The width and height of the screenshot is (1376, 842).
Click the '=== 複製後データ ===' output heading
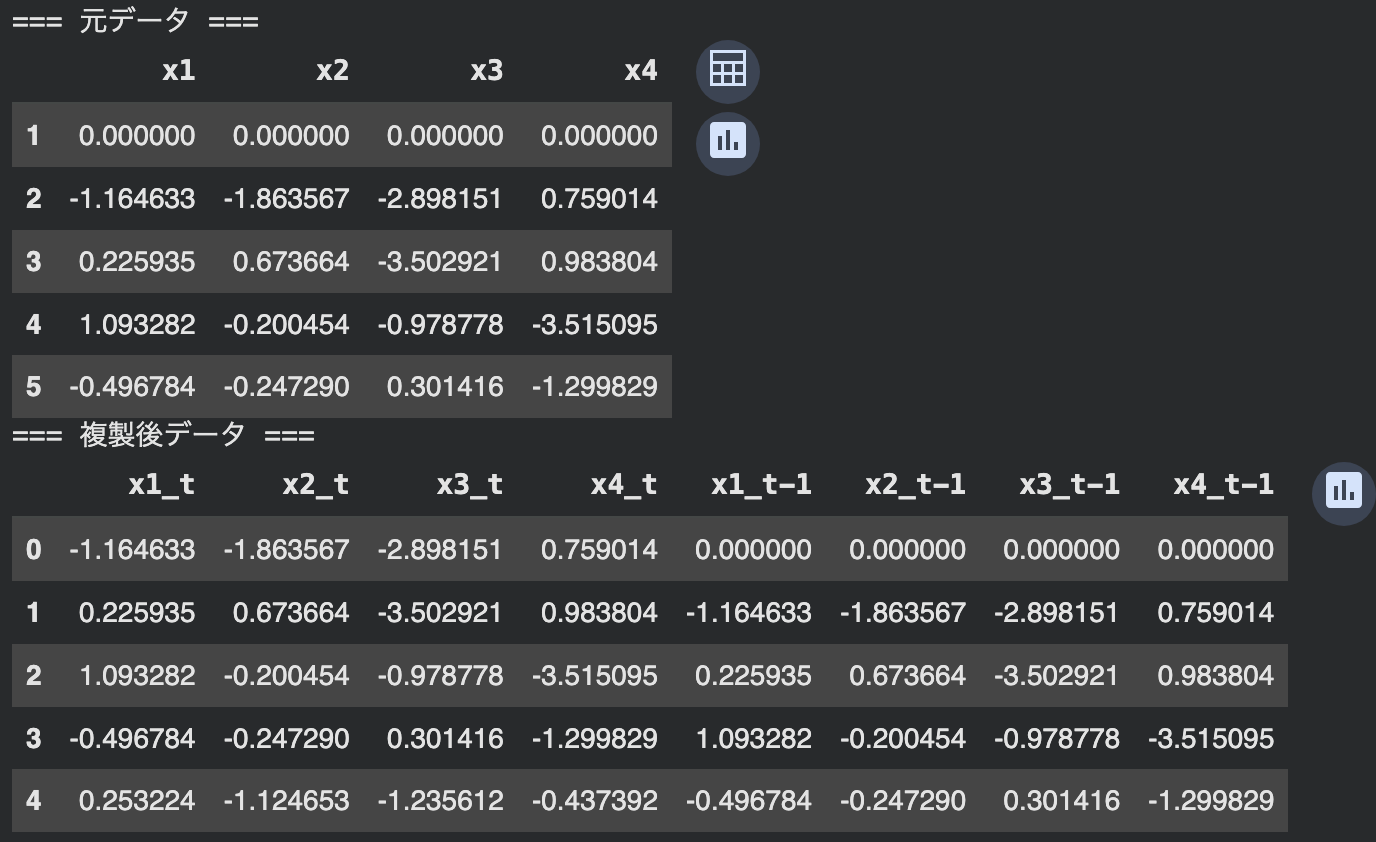point(163,435)
